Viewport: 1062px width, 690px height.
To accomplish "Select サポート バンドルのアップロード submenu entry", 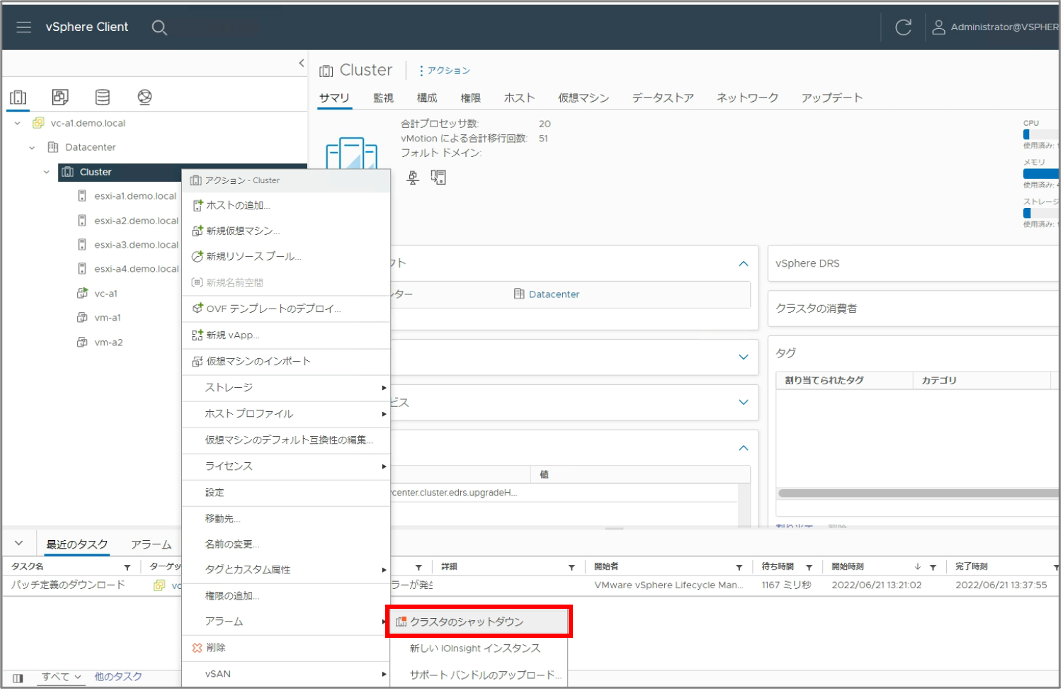I will [479, 674].
